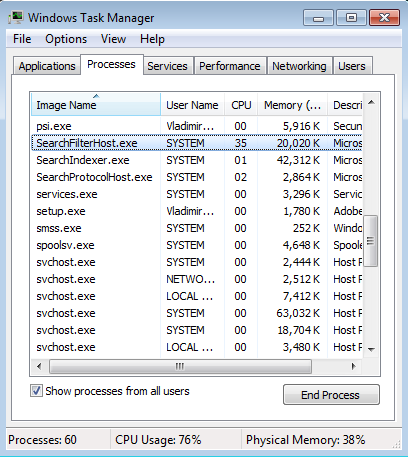Click the Adobe description cell for setup.exe
The height and width of the screenshot is (457, 408).
(x=348, y=211)
